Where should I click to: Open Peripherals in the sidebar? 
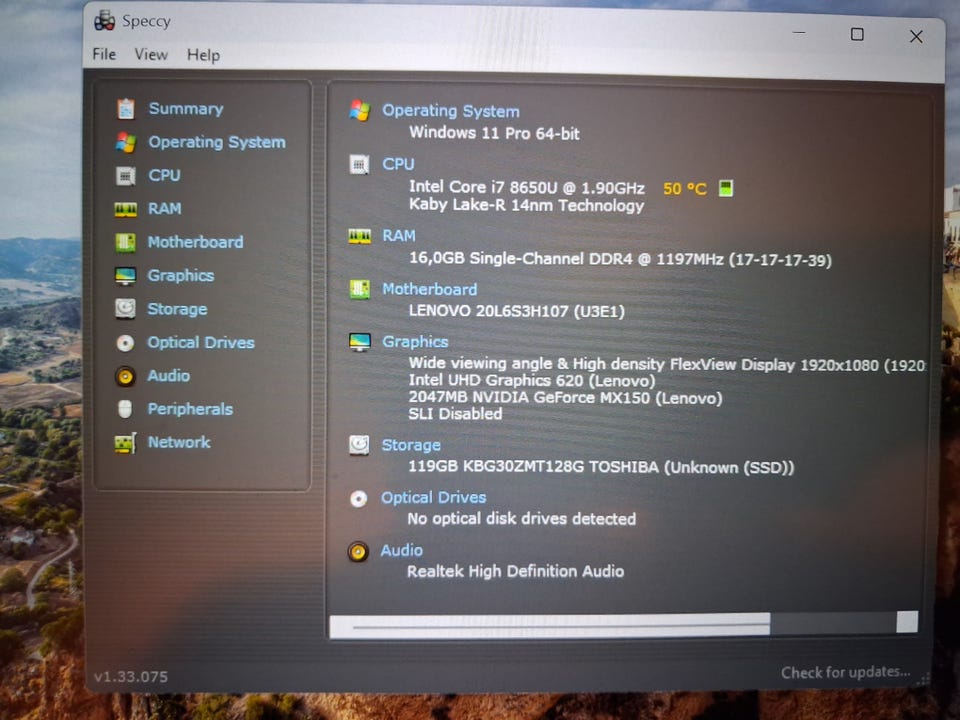point(190,409)
